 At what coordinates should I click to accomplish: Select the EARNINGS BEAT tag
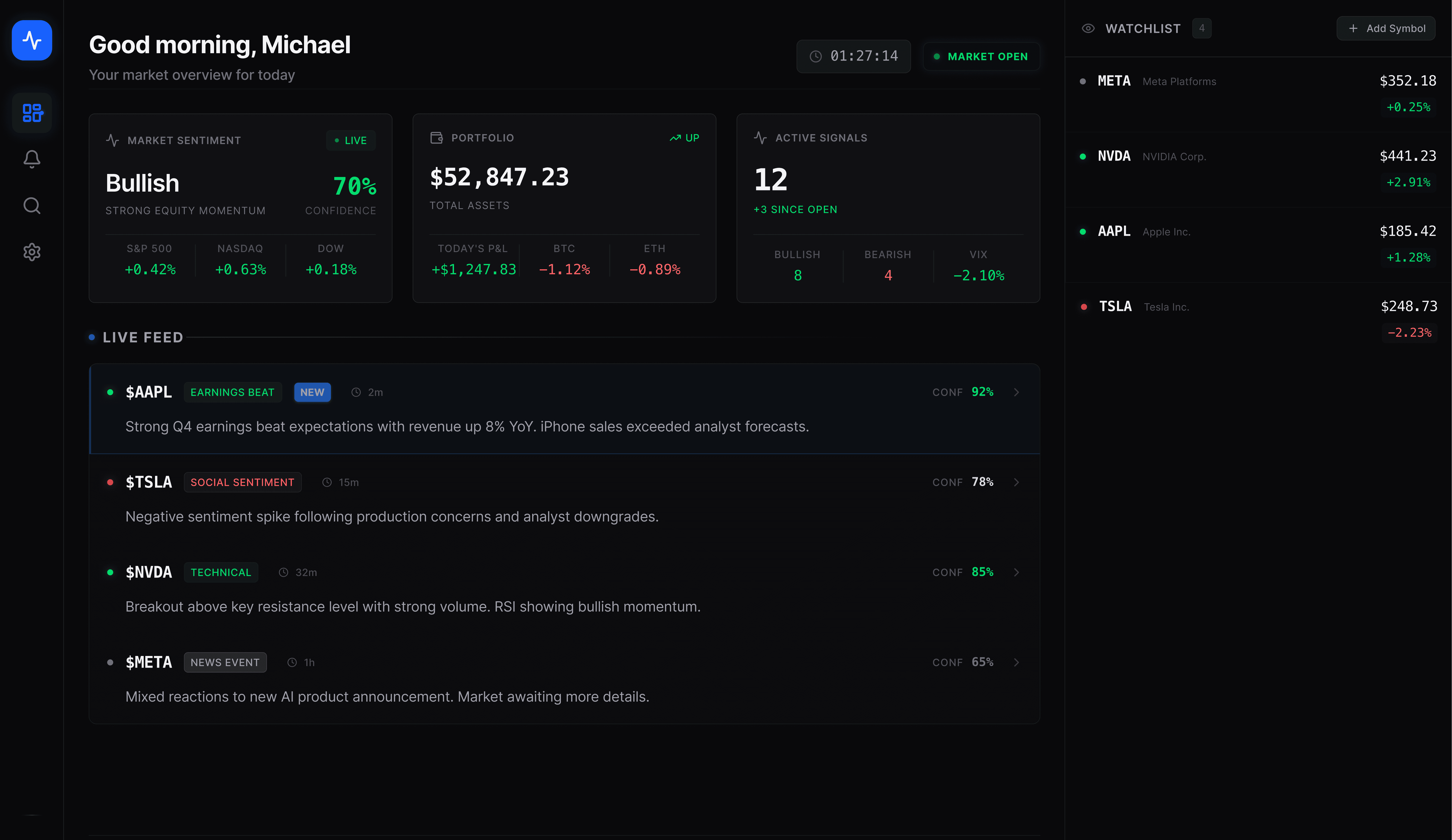click(x=232, y=392)
